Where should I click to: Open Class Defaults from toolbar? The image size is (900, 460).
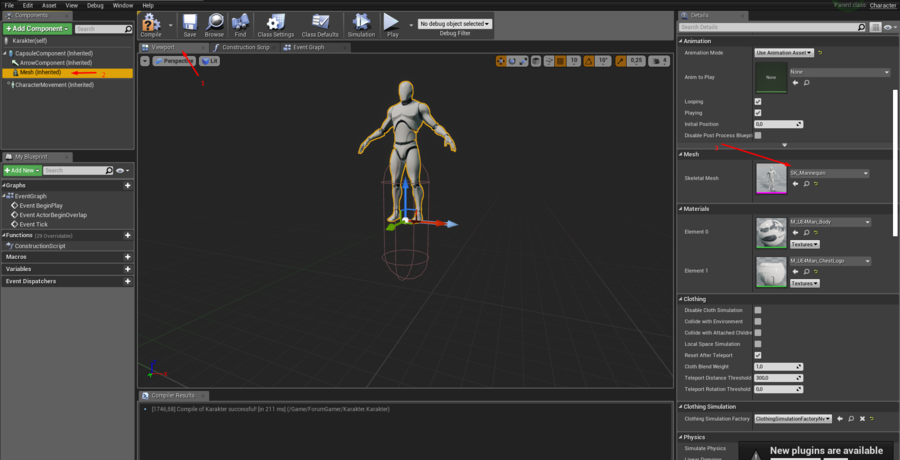pos(320,25)
